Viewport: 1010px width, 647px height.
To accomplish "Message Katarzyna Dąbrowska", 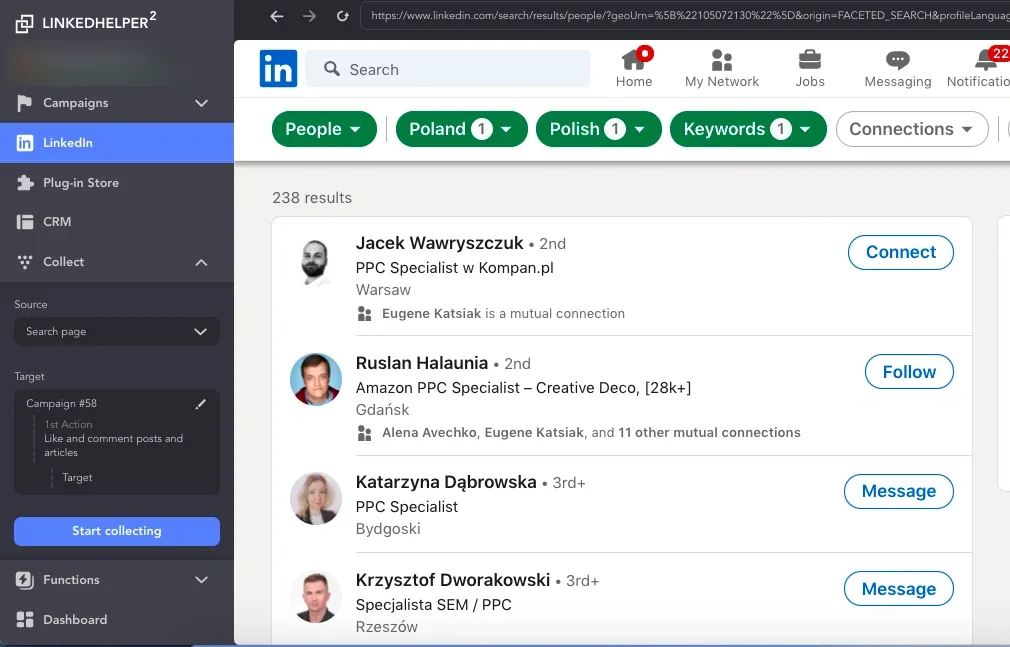I will 899,492.
